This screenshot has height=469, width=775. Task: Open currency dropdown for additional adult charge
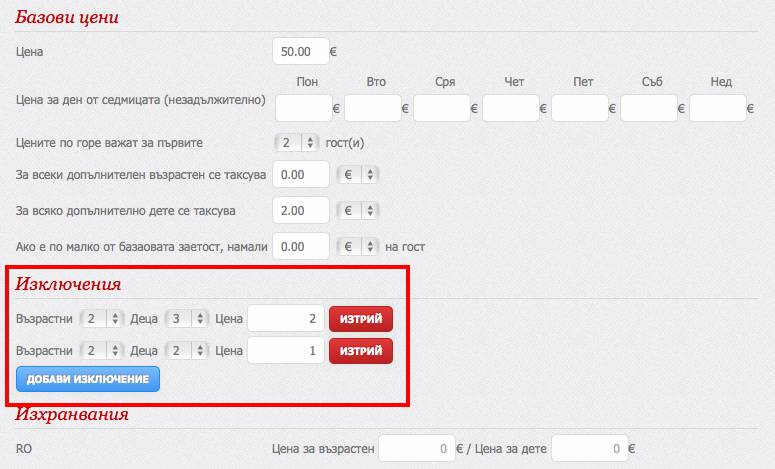coord(358,174)
